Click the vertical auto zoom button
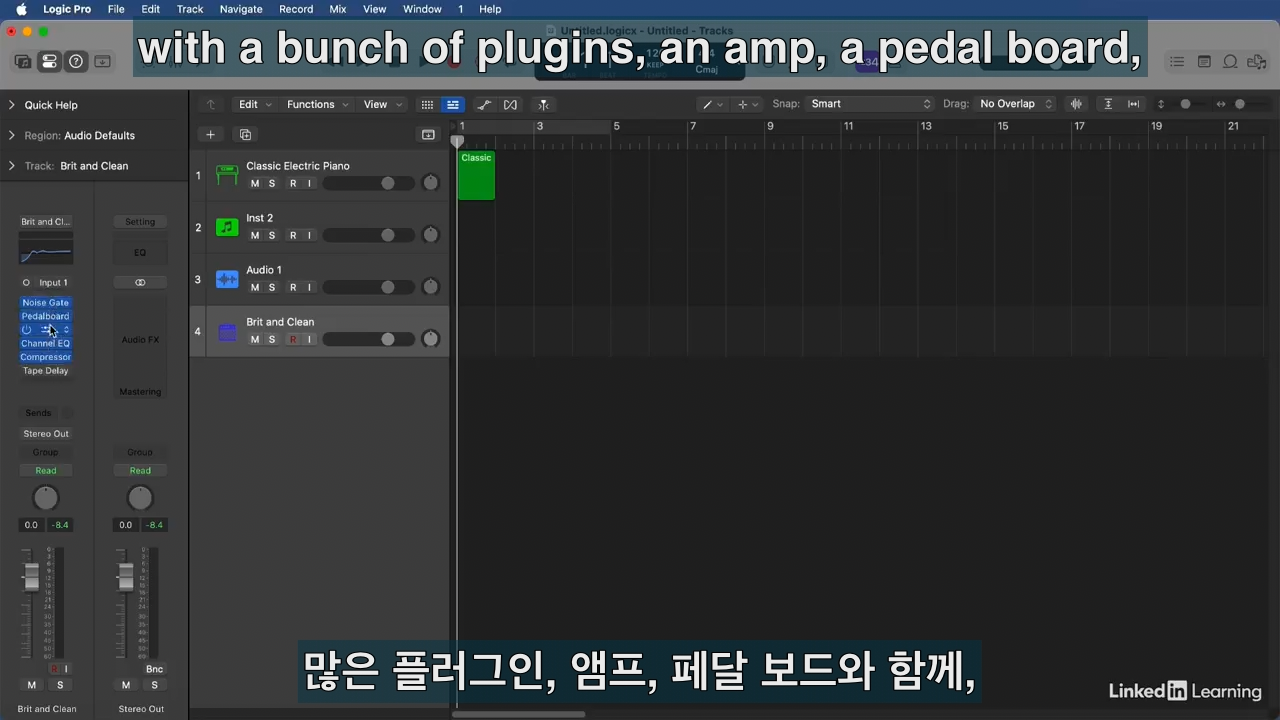1280x720 pixels. pos(1108,104)
